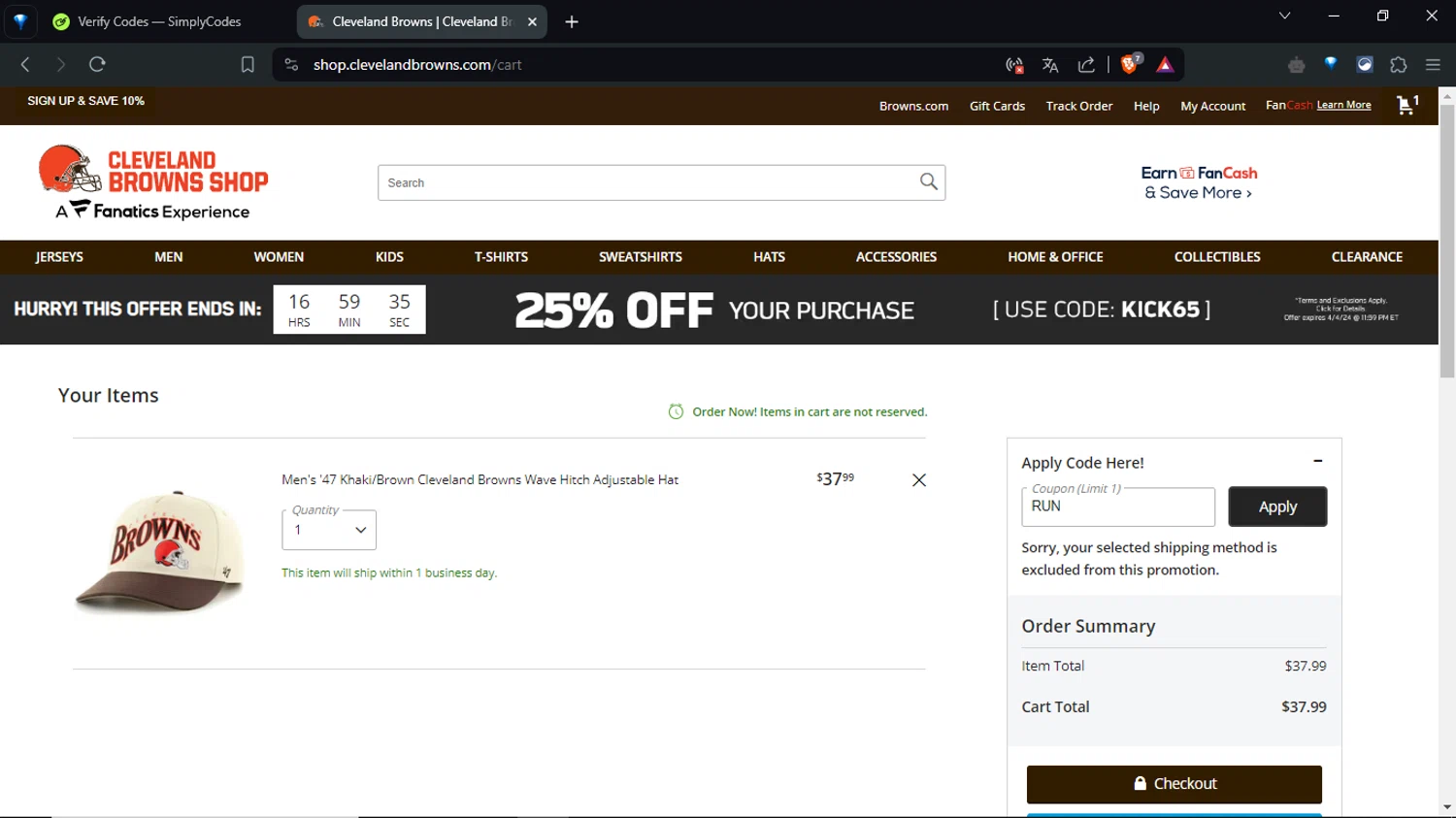Open the Collectibles menu
The image size is (1456, 818).
1217,257
